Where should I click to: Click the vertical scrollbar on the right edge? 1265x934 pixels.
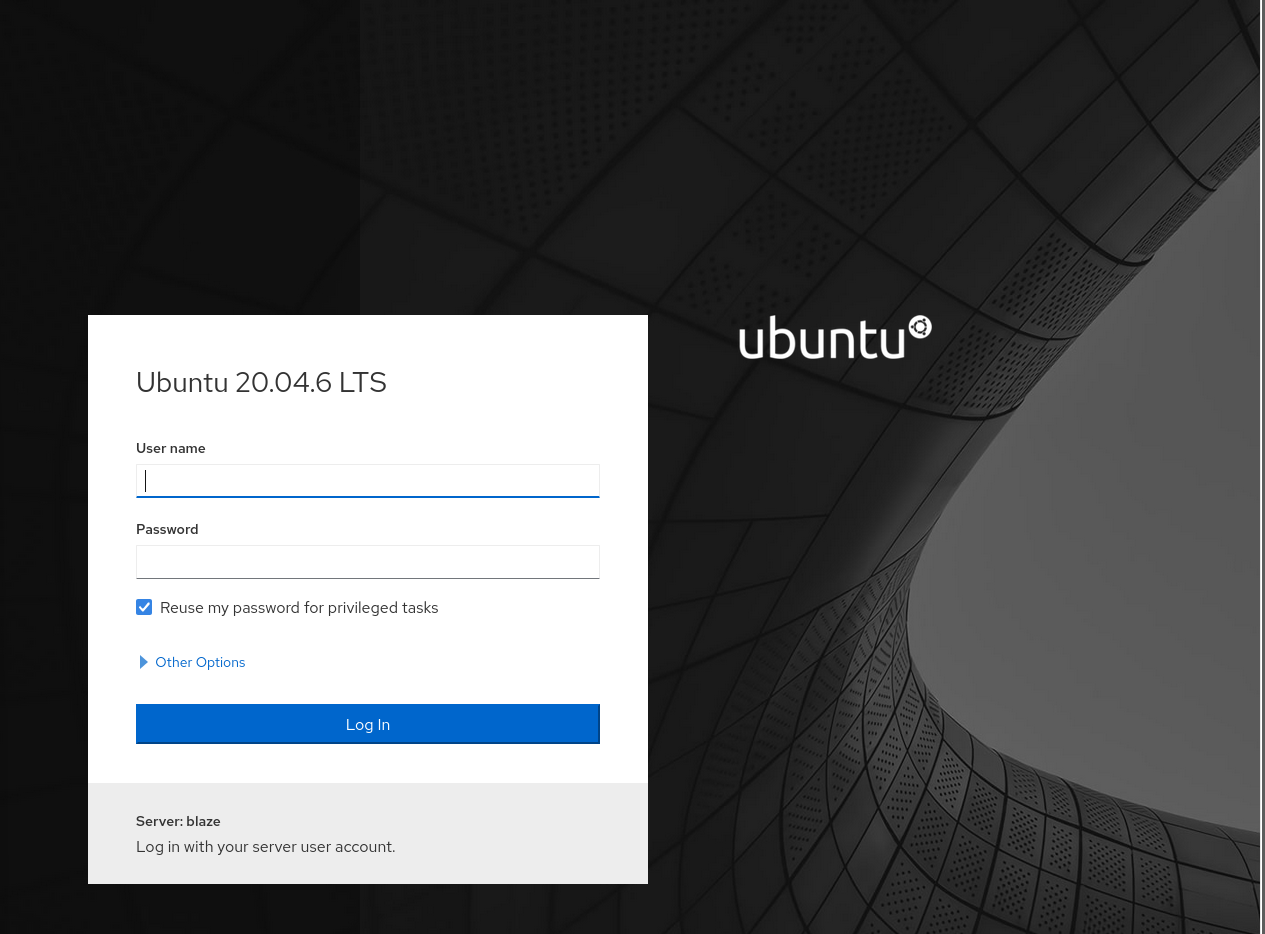tap(1262, 467)
